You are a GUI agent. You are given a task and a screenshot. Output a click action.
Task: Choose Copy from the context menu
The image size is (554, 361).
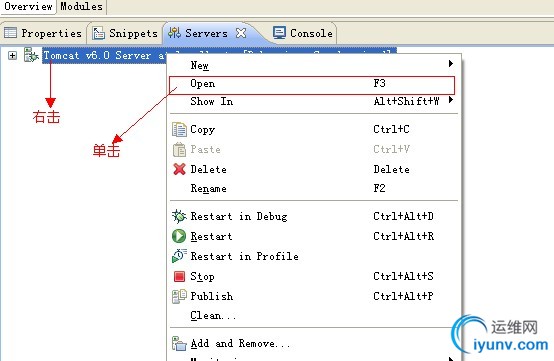click(314, 129)
